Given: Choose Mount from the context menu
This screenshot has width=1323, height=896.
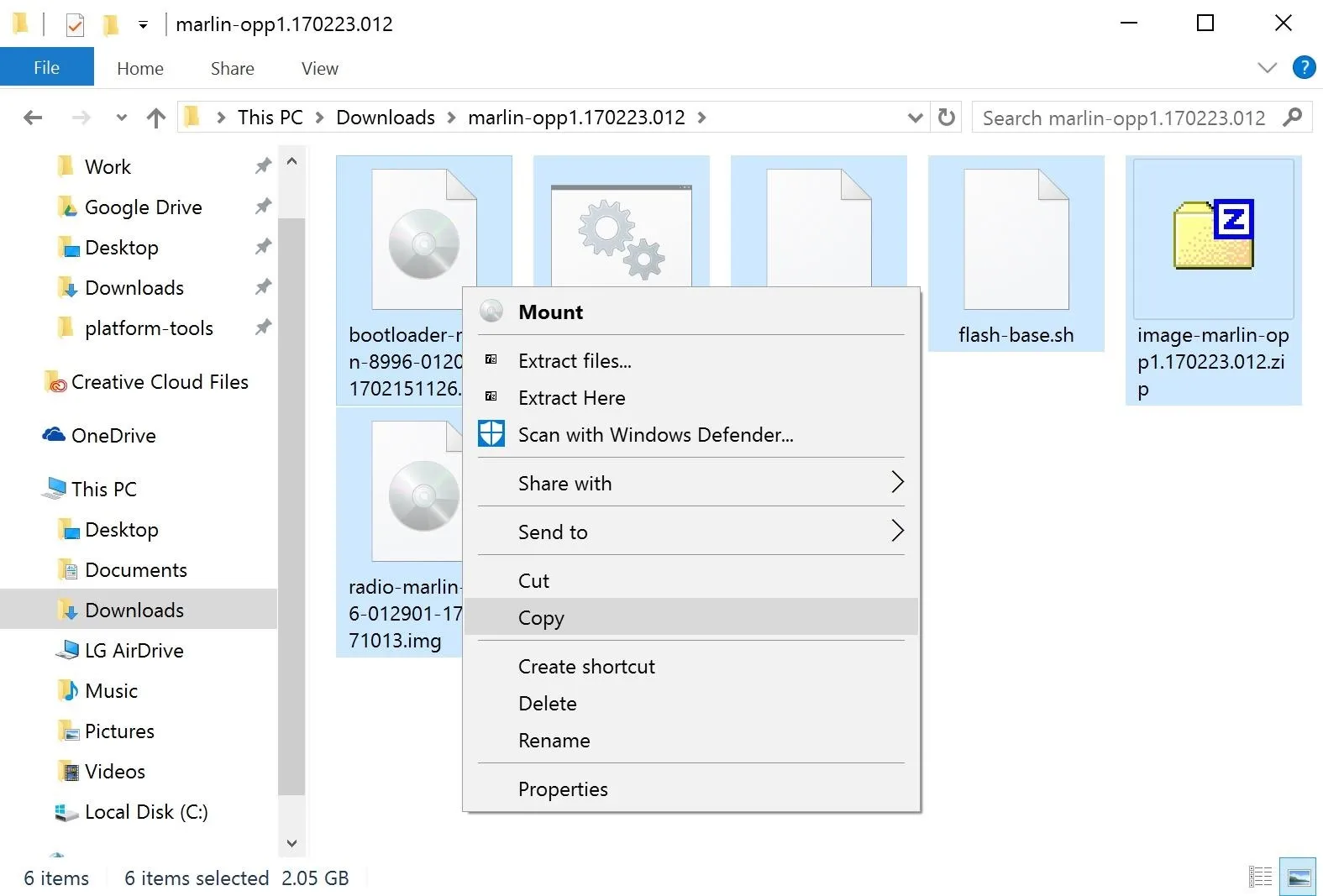Looking at the screenshot, I should [691, 312].
